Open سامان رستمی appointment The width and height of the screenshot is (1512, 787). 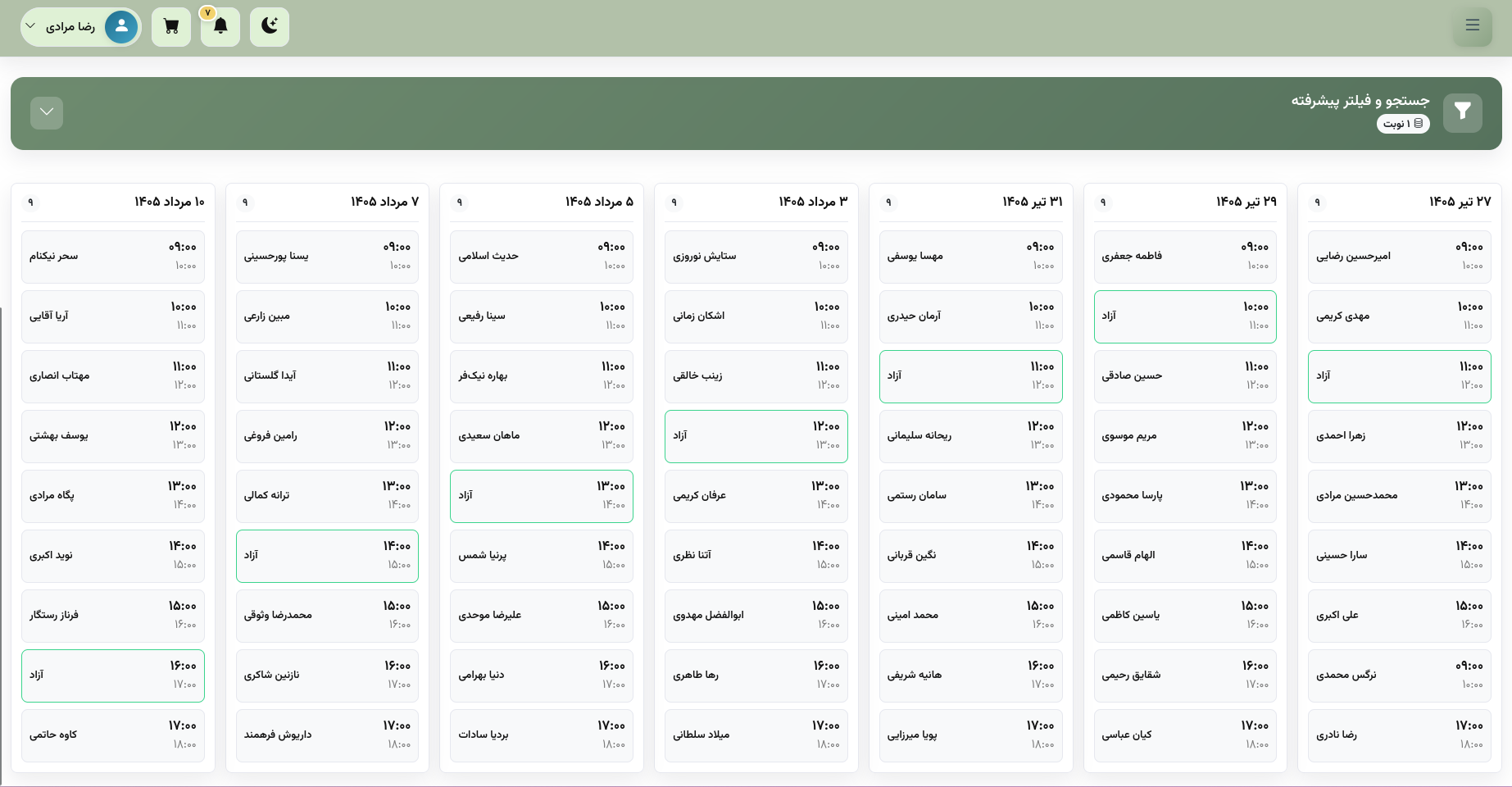[971, 496]
